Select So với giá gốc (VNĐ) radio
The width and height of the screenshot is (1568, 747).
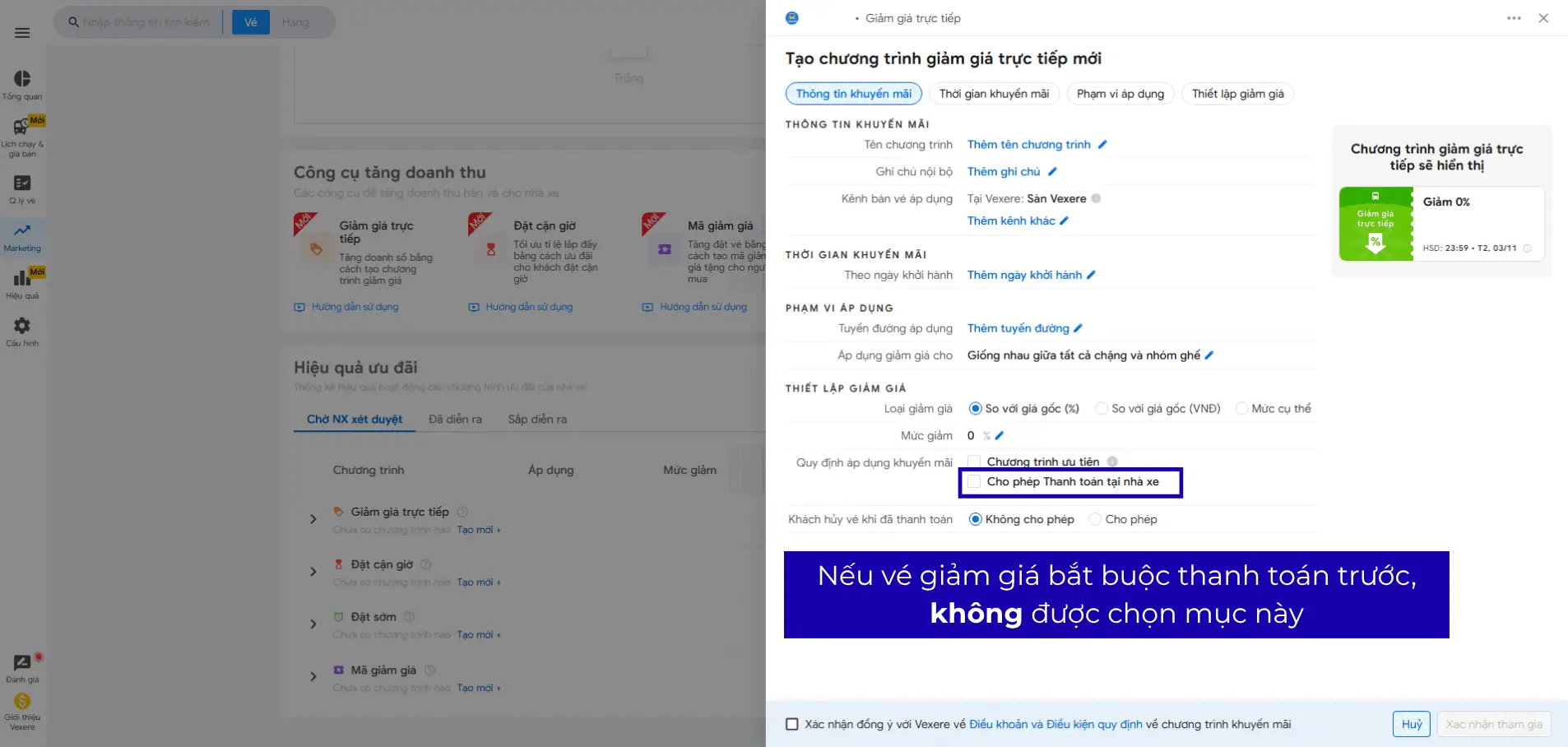coord(1102,409)
